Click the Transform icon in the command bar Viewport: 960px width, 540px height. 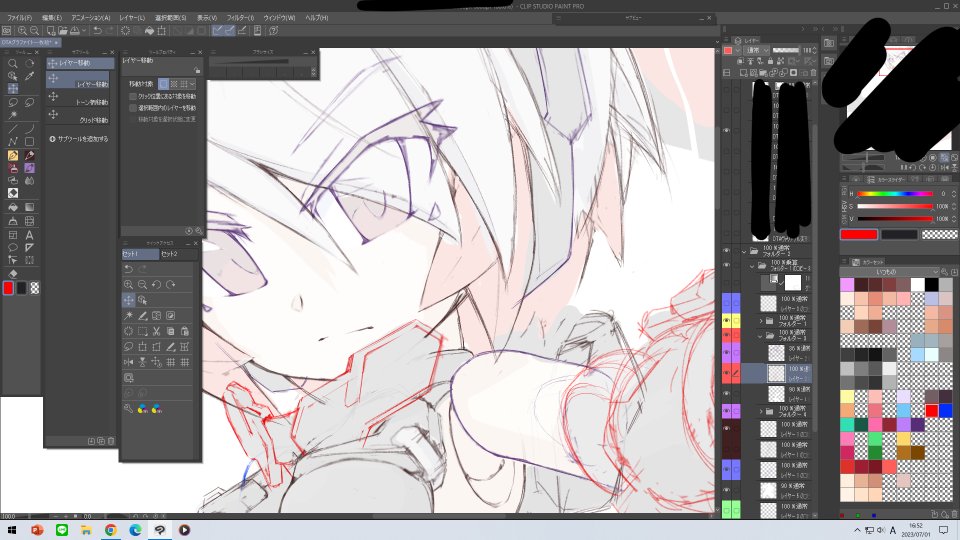tap(162, 31)
